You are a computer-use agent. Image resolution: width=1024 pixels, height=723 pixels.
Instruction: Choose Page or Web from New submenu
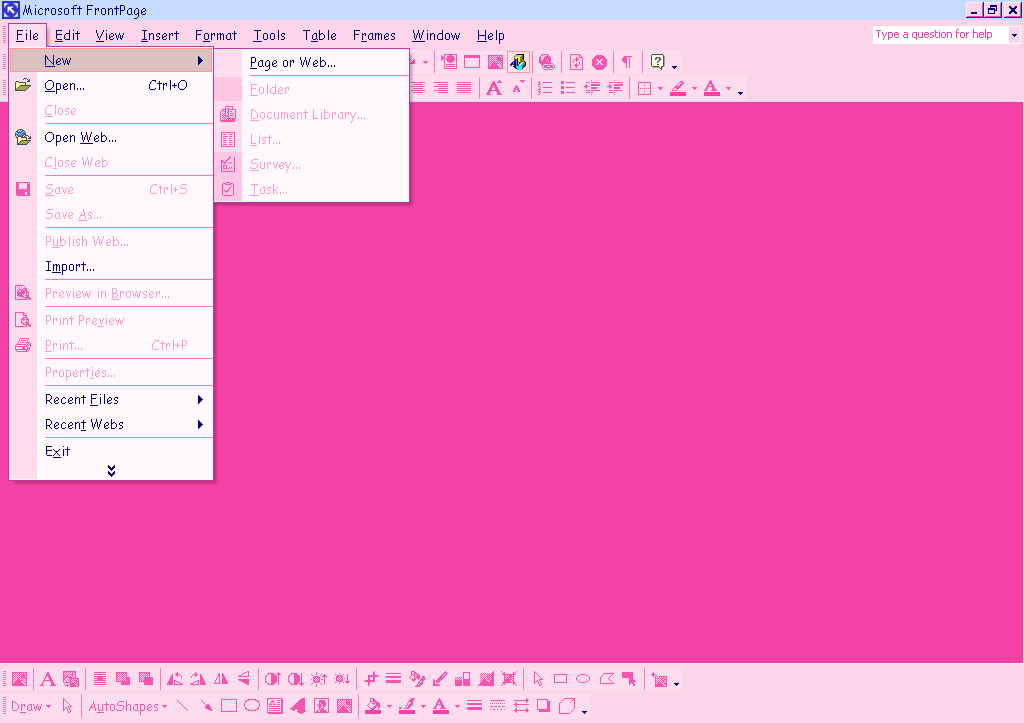coord(293,63)
